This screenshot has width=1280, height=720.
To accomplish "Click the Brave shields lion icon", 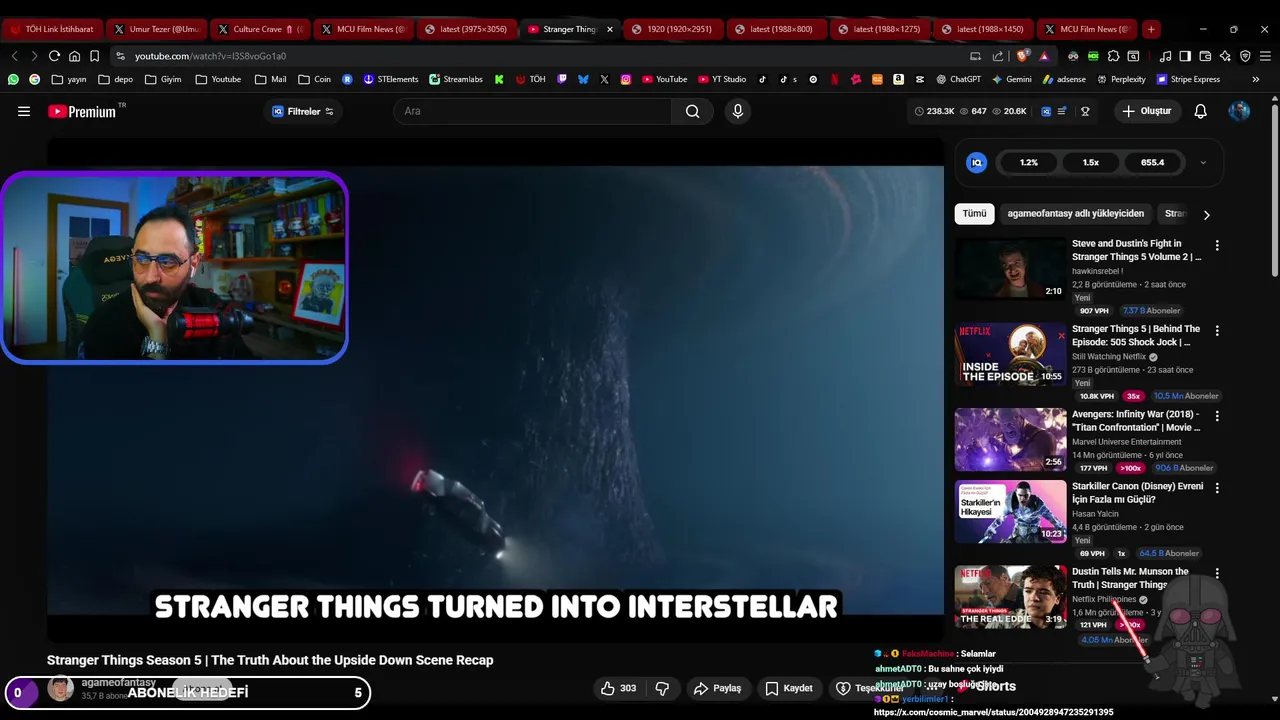I will click(1022, 56).
